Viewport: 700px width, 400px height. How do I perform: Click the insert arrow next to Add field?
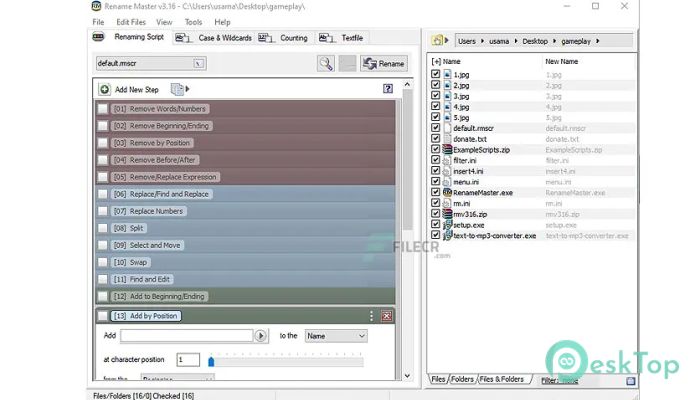(x=261, y=336)
